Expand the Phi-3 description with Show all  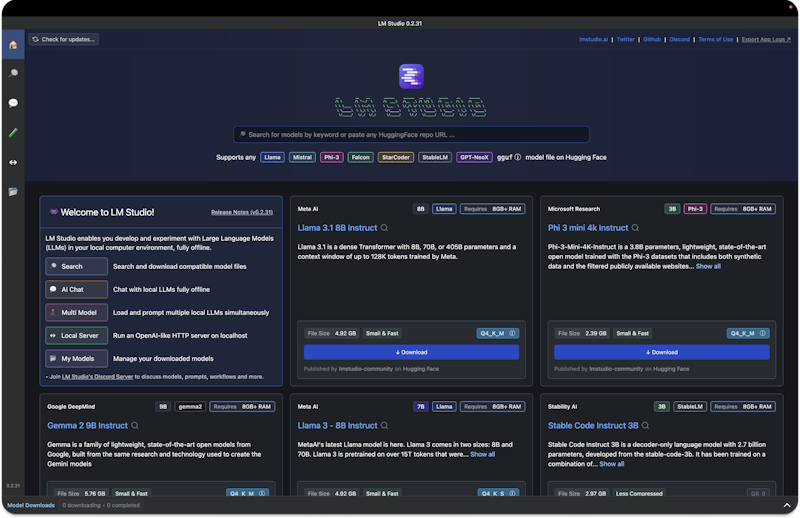pos(708,267)
